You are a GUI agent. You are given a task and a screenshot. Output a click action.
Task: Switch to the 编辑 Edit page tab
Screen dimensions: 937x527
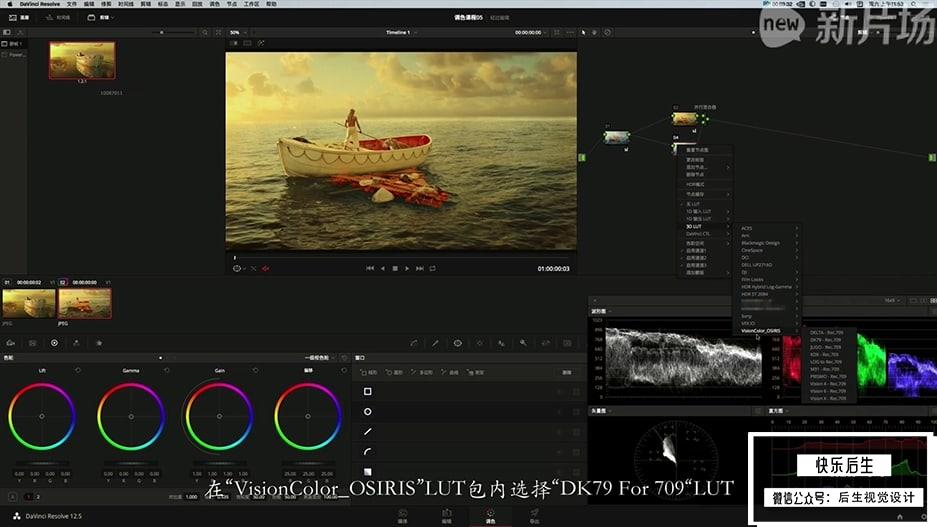tap(446, 516)
